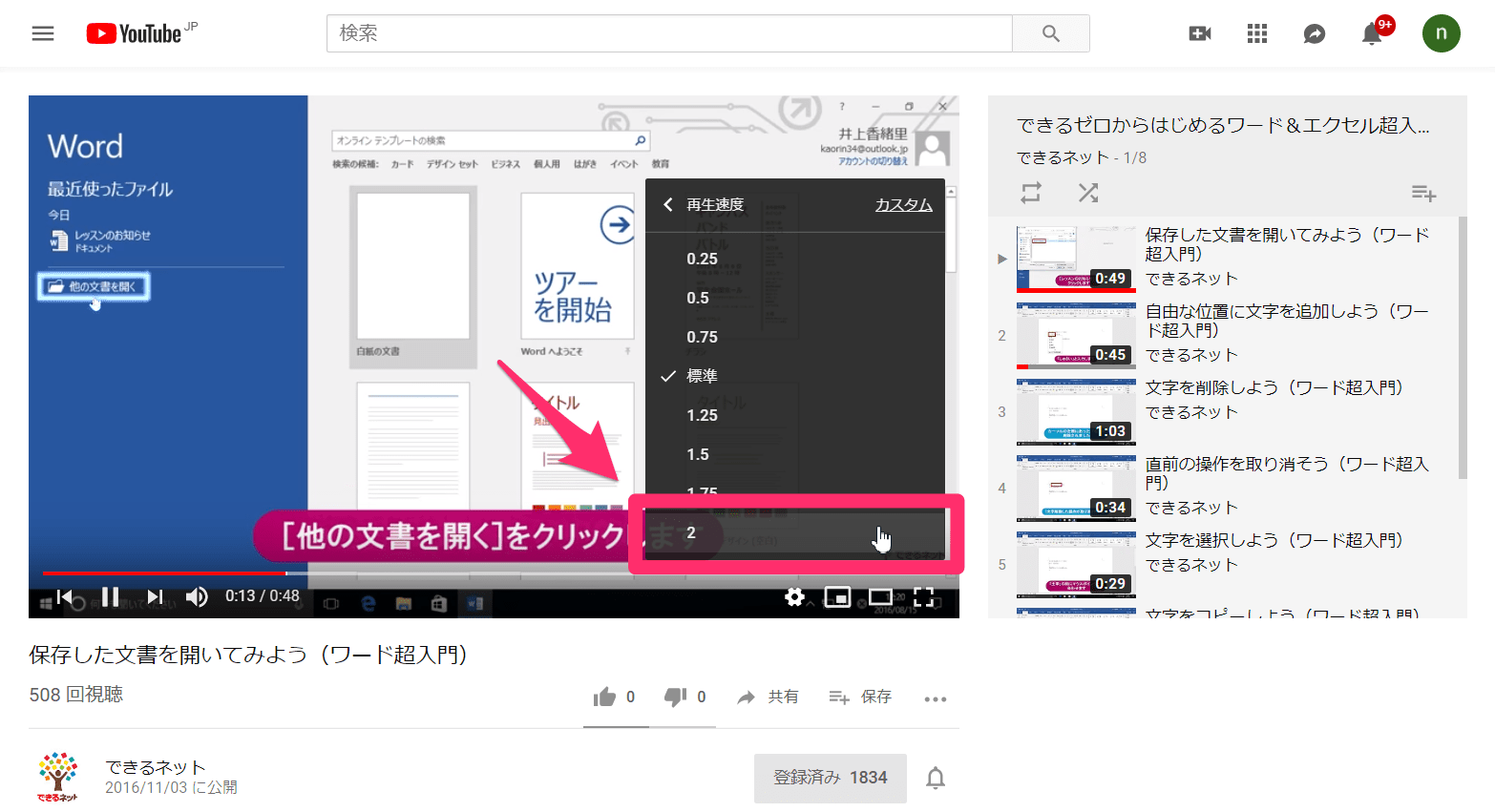This screenshot has width=1495, height=812.
Task: Open 直前の操作を取り消そう video title
Action: tap(1287, 473)
